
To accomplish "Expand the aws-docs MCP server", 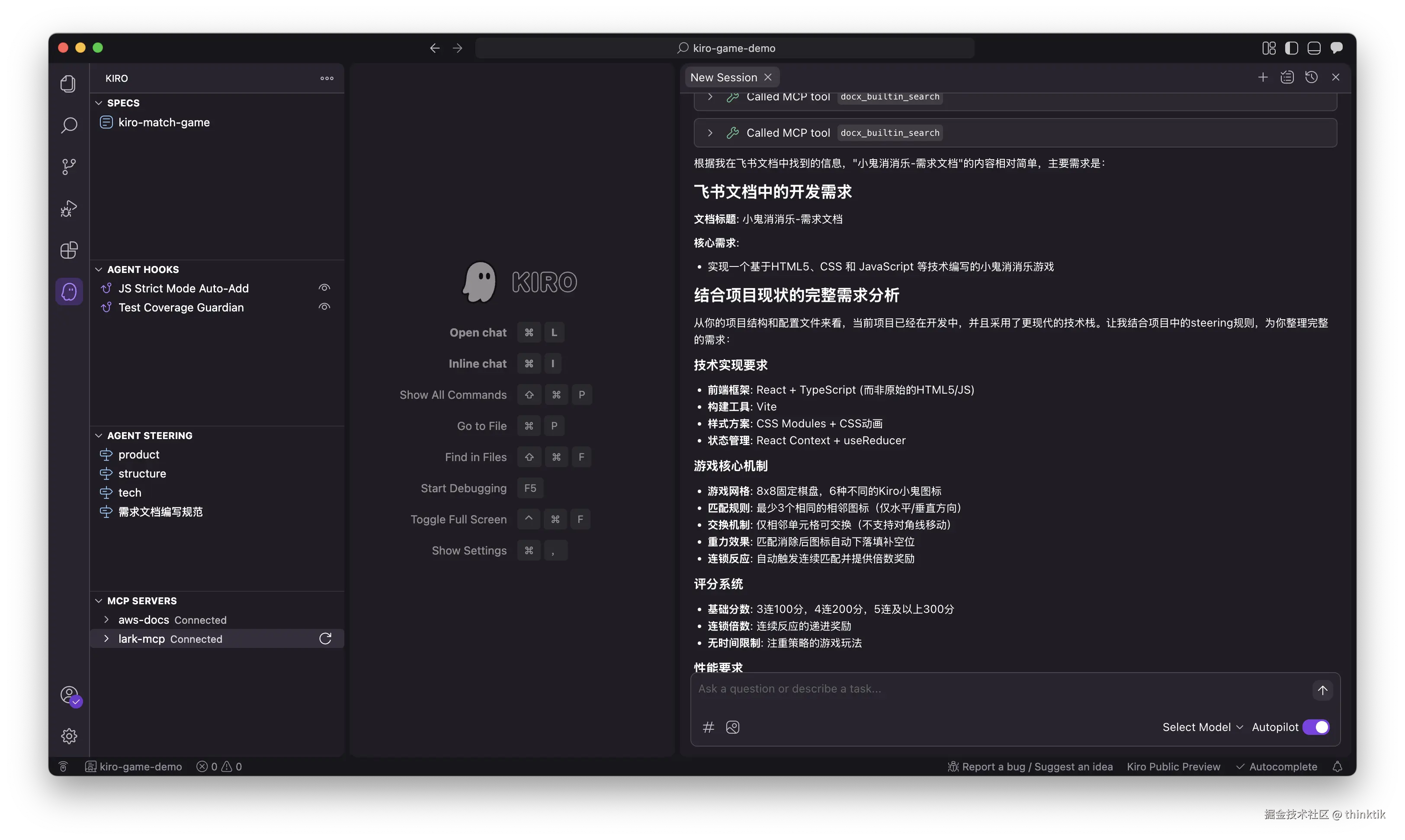I will pyautogui.click(x=106, y=620).
